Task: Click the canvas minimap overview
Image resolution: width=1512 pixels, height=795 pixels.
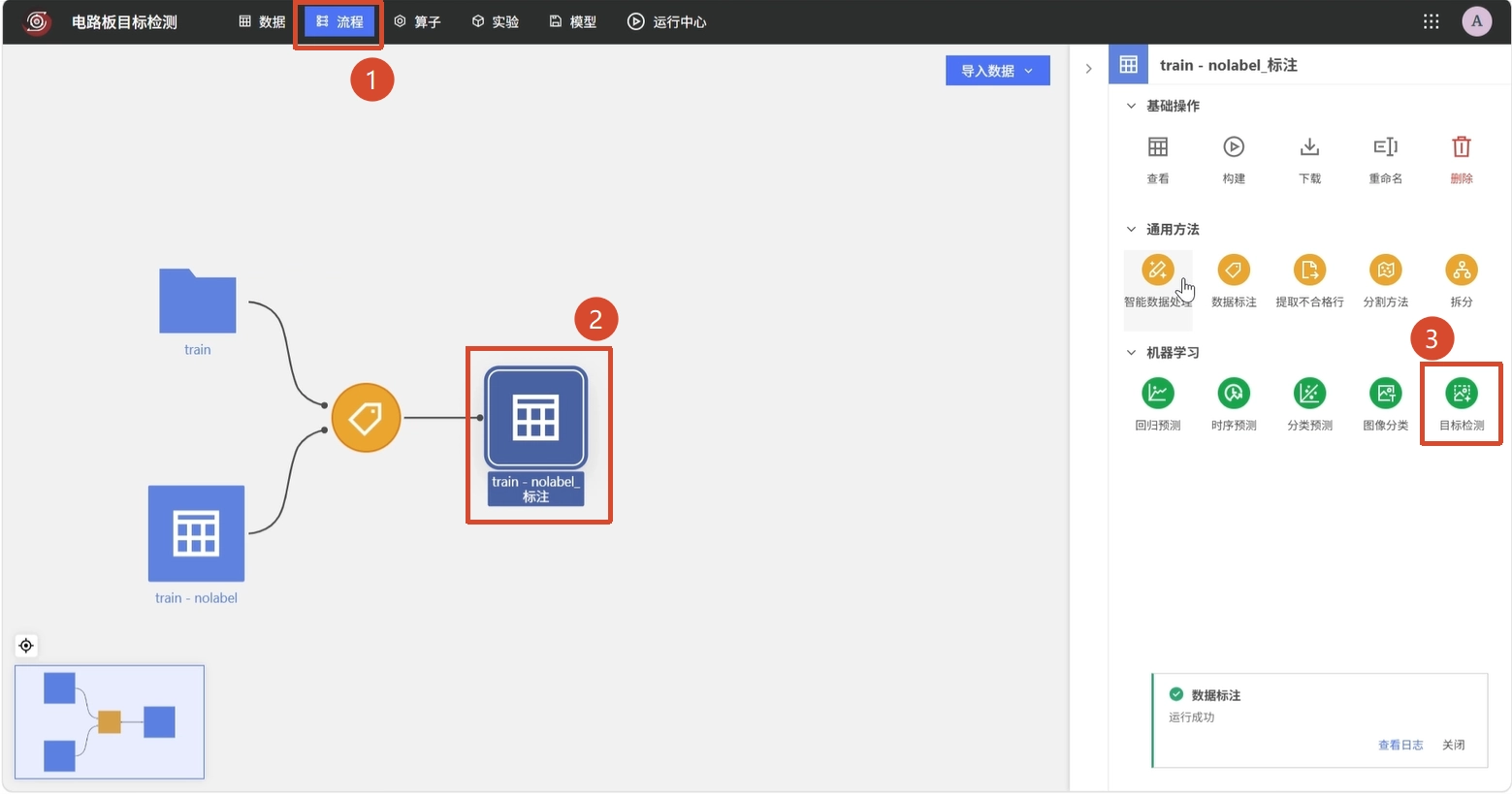Action: (x=110, y=722)
